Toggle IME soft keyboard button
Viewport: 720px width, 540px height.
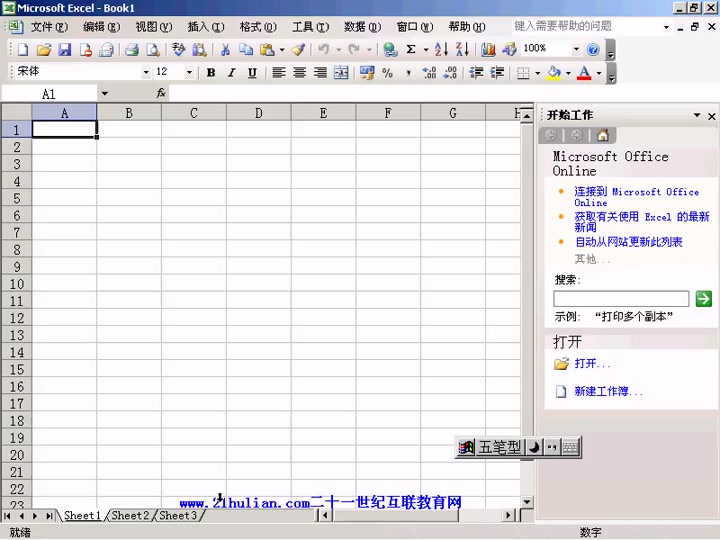coord(570,447)
